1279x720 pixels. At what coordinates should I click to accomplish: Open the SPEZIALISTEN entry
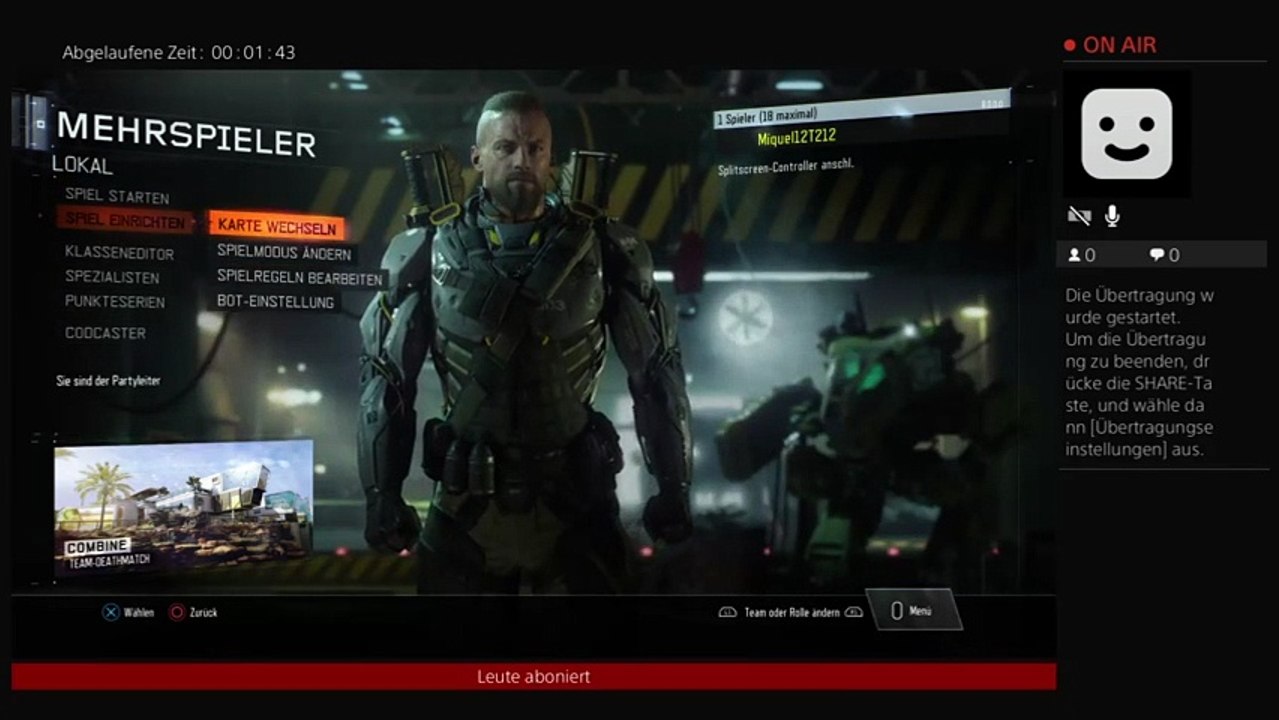[112, 277]
